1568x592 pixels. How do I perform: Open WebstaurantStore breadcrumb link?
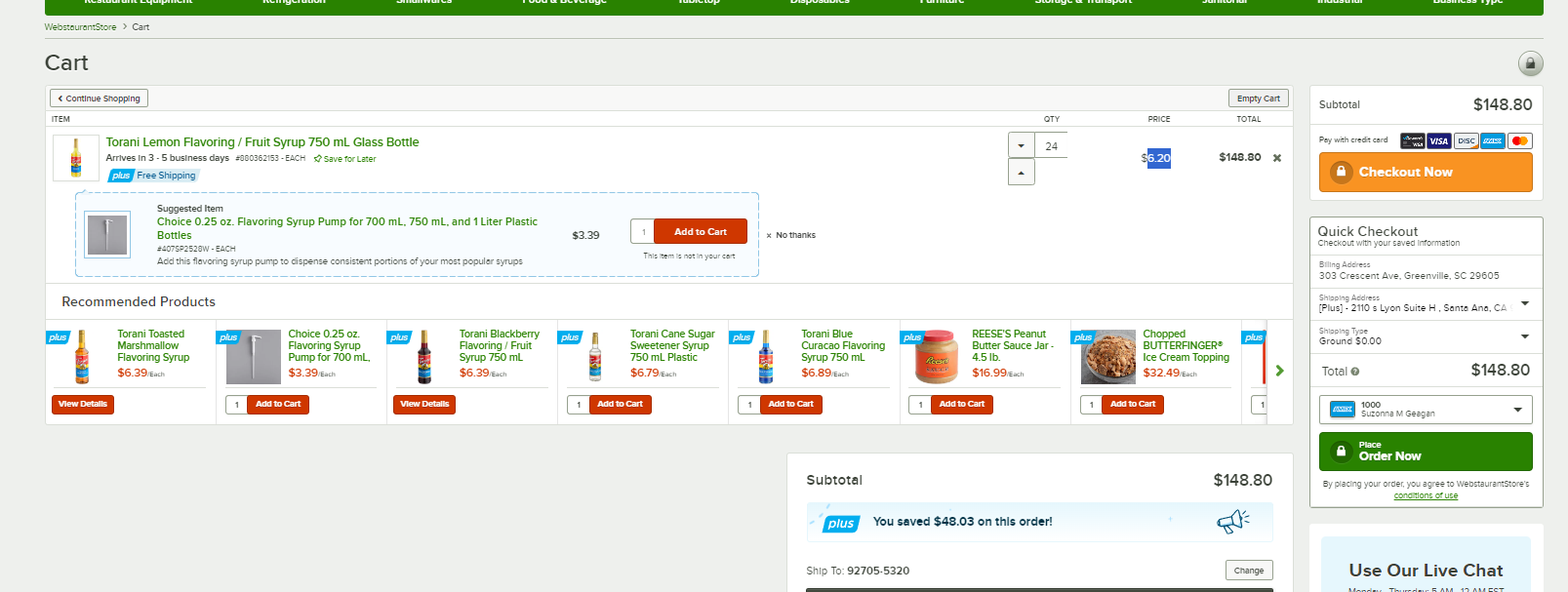[x=80, y=27]
